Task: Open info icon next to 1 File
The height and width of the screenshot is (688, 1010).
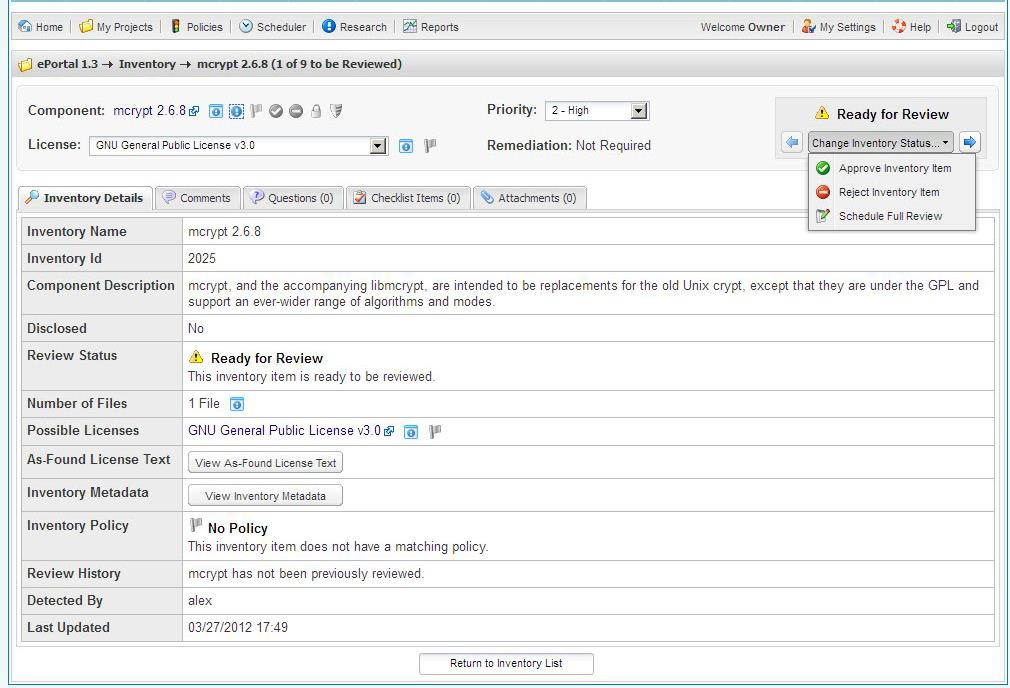Action: [237, 404]
